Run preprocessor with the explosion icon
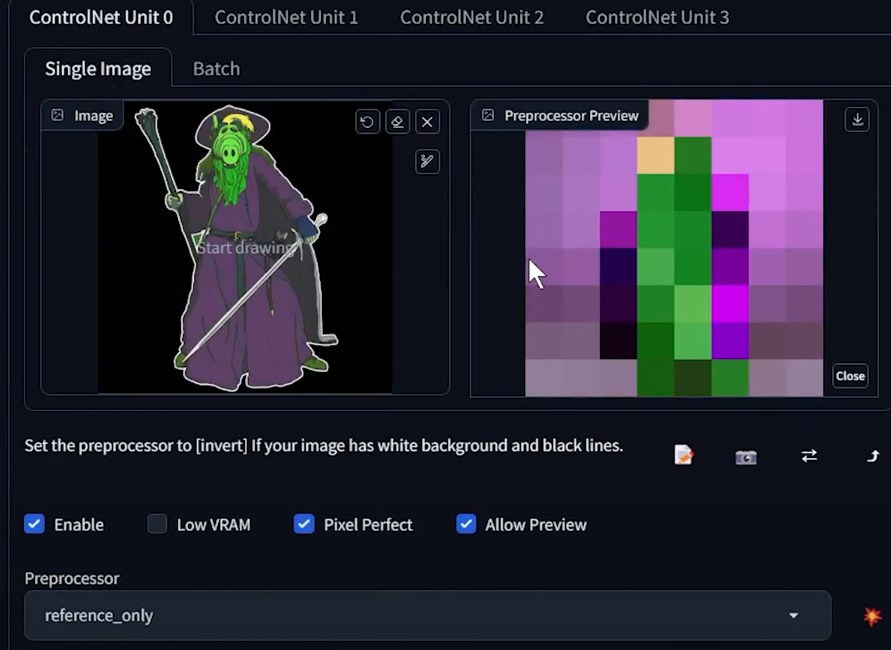The image size is (891, 650). coord(872,616)
